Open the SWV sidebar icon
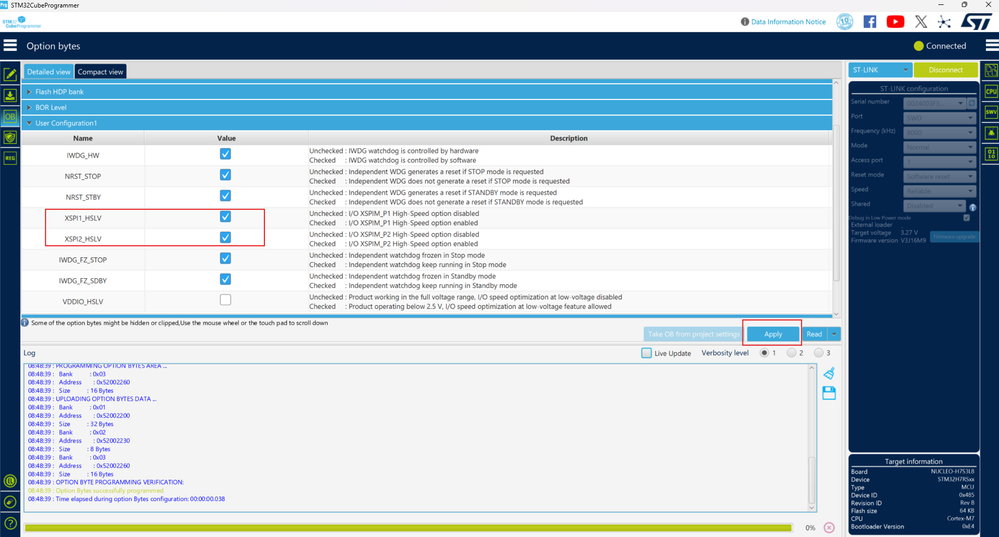This screenshot has height=537, width=999. [991, 112]
